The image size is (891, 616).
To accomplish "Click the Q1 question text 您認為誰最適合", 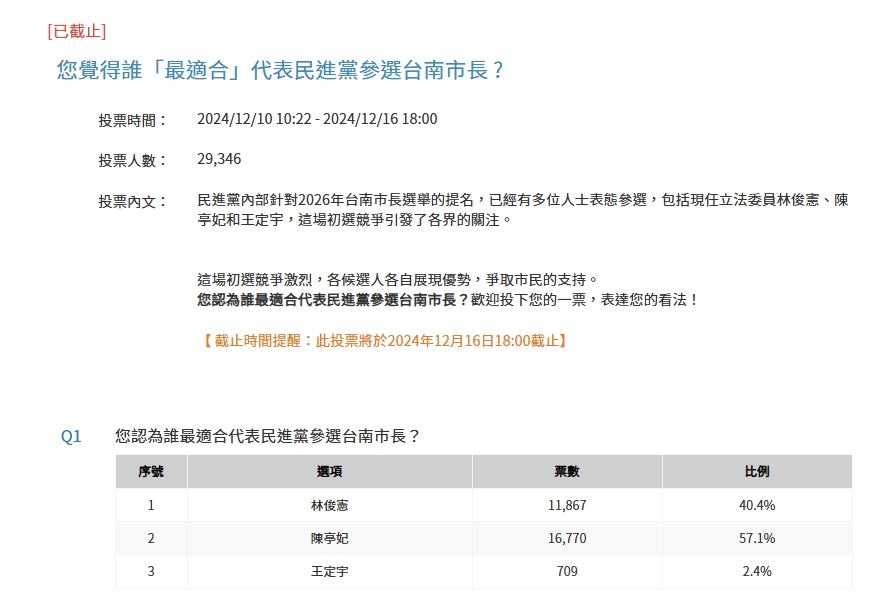I will (267, 436).
